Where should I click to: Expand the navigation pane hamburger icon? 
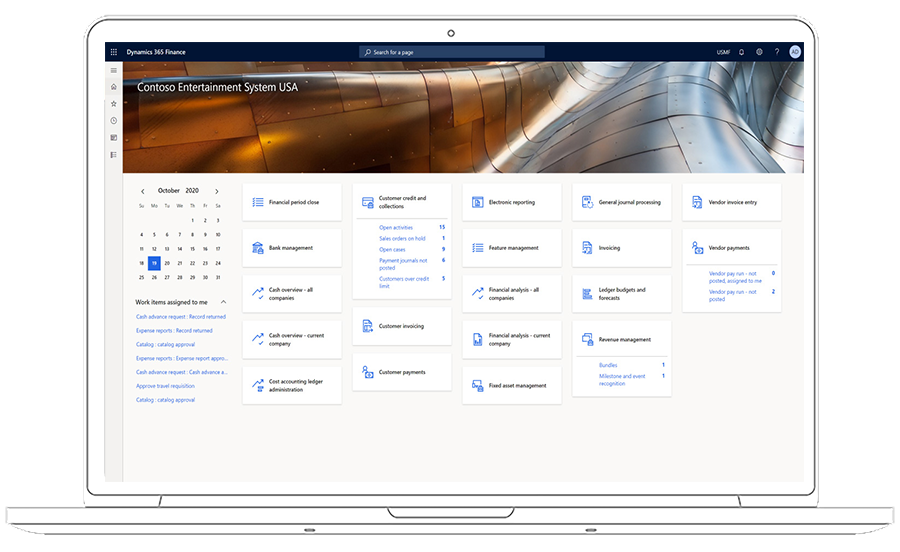click(x=114, y=71)
